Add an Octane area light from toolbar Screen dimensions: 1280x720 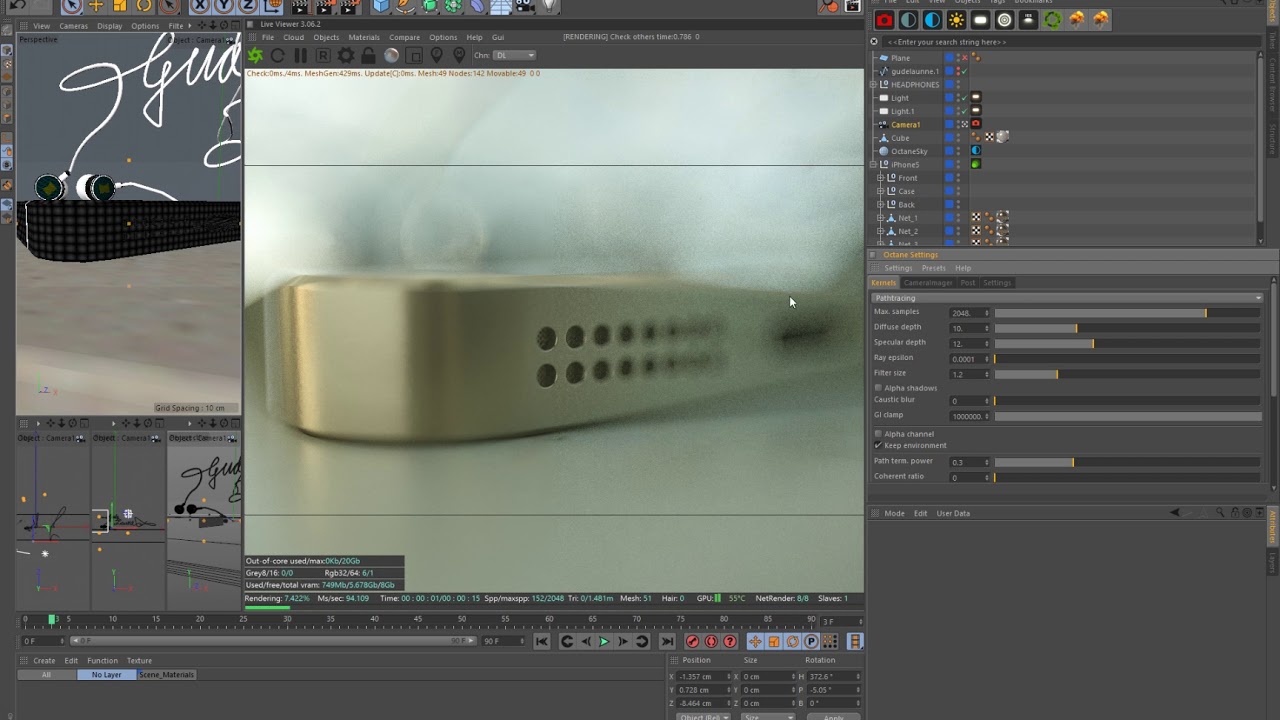(x=981, y=20)
